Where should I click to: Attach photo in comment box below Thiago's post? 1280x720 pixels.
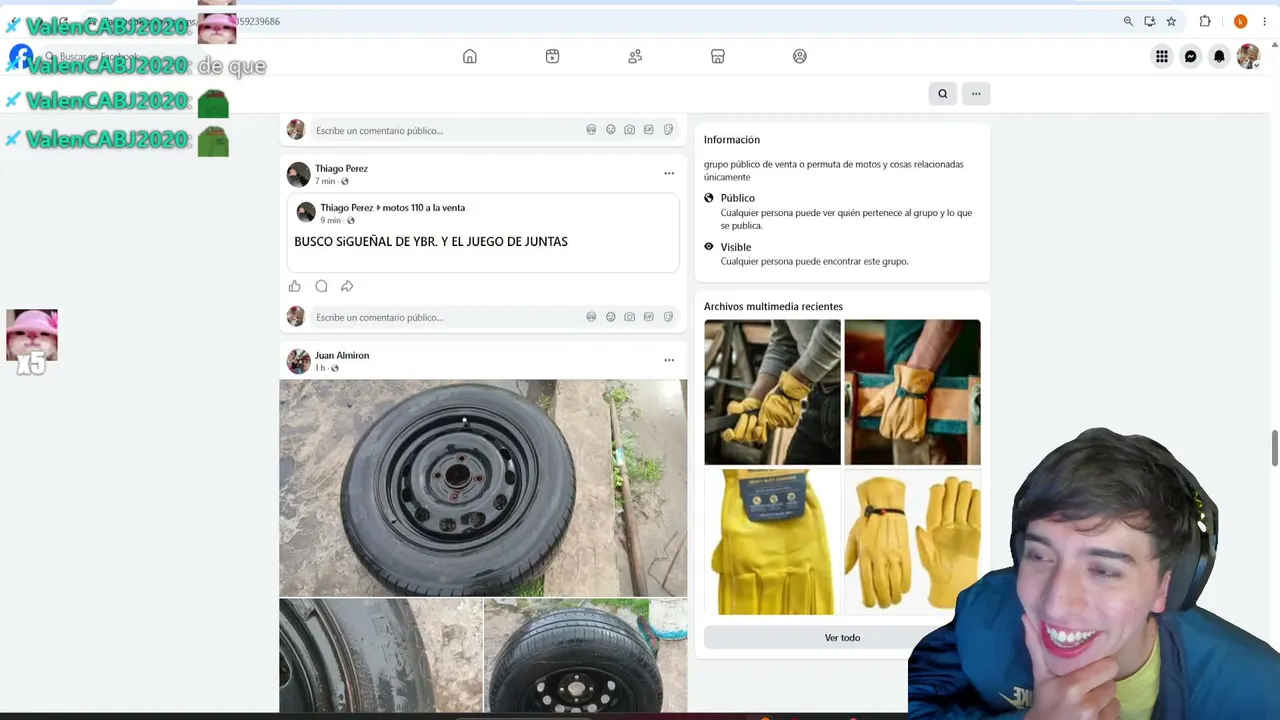tap(629, 317)
